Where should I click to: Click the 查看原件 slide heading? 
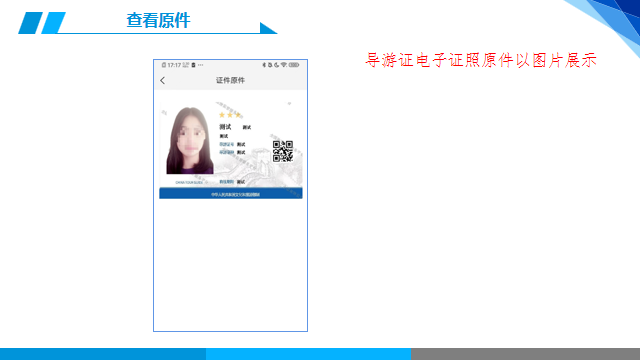point(158,20)
